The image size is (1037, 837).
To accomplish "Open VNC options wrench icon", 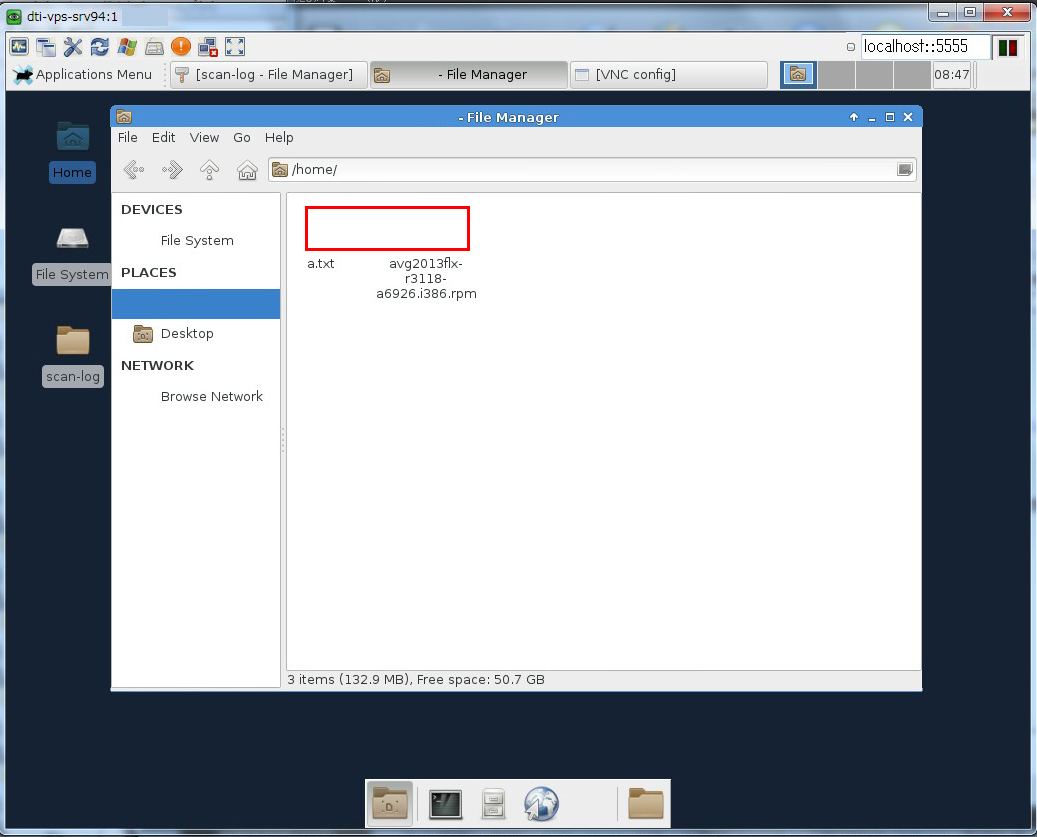I will pos(73,46).
